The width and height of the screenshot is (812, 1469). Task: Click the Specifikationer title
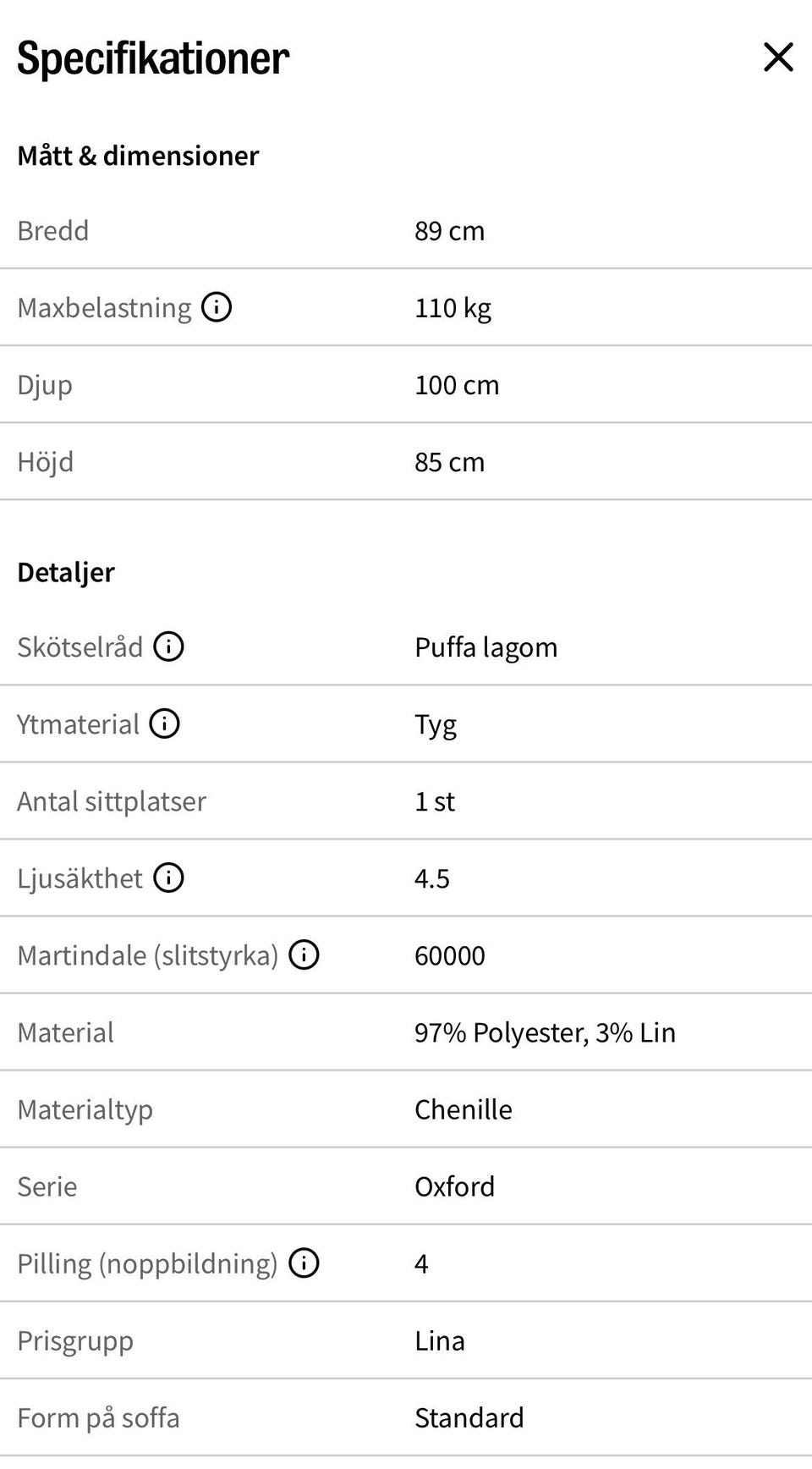tap(153, 58)
